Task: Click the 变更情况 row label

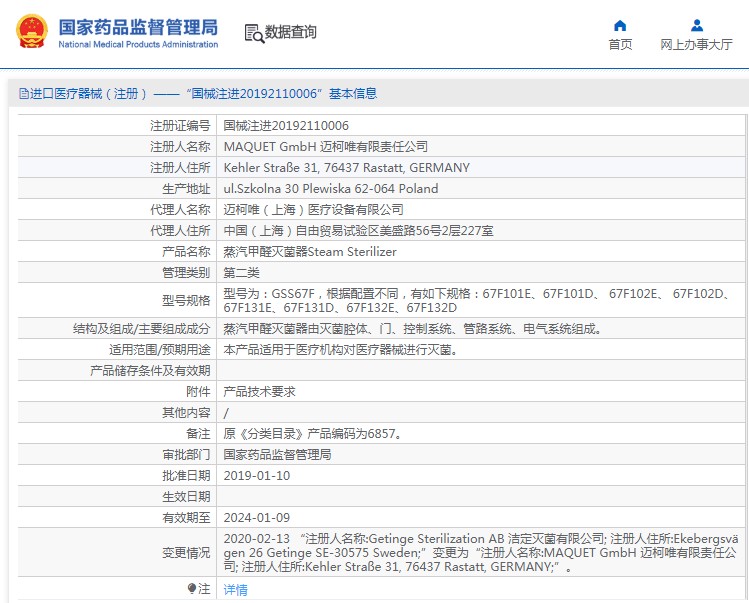Action: [x=186, y=553]
